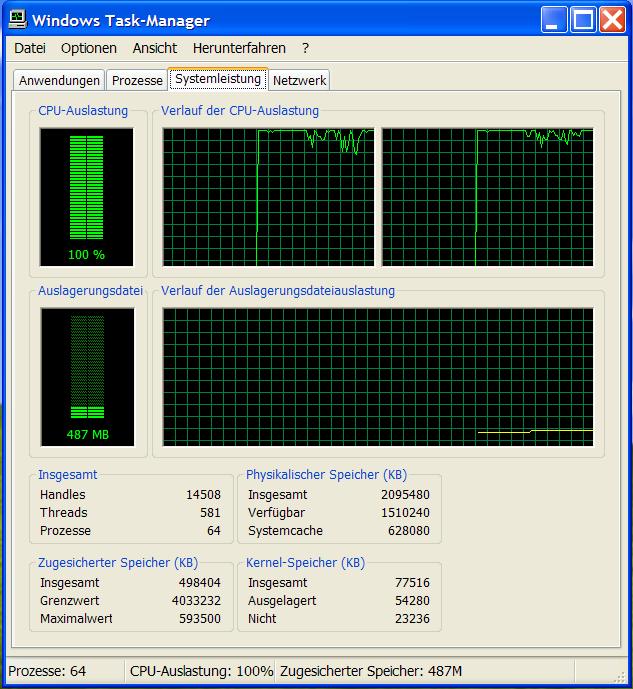Switch to the Netzwerk tab
Viewport: 633px width, 689px height.
[x=299, y=80]
